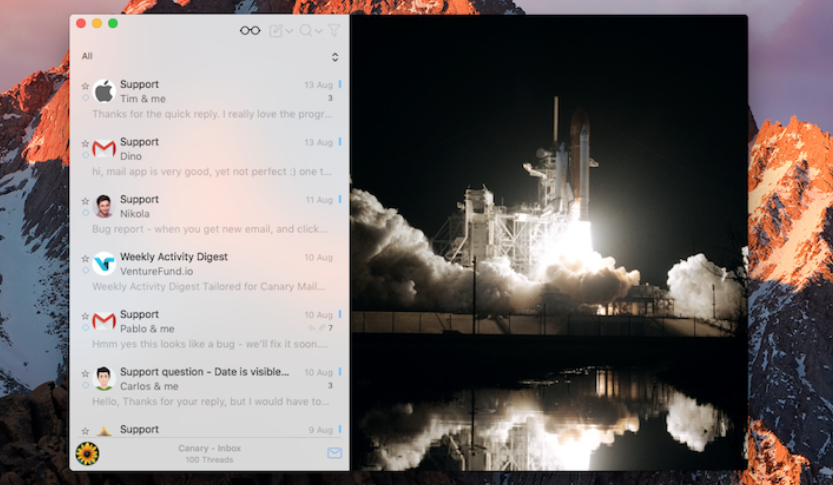Click 'Canary - Inbox' footer label
Image resolution: width=833 pixels, height=485 pixels.
click(209, 448)
